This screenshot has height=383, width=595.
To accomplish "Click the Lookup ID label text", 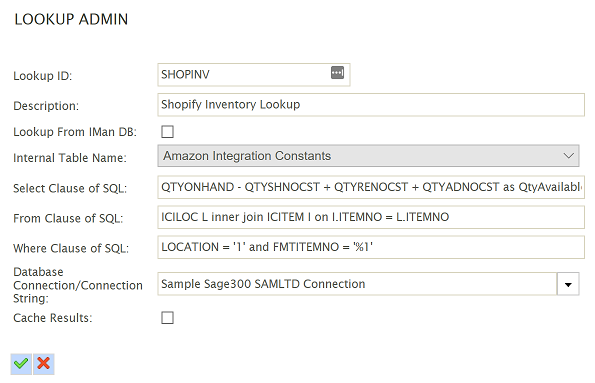I will 42,76.
